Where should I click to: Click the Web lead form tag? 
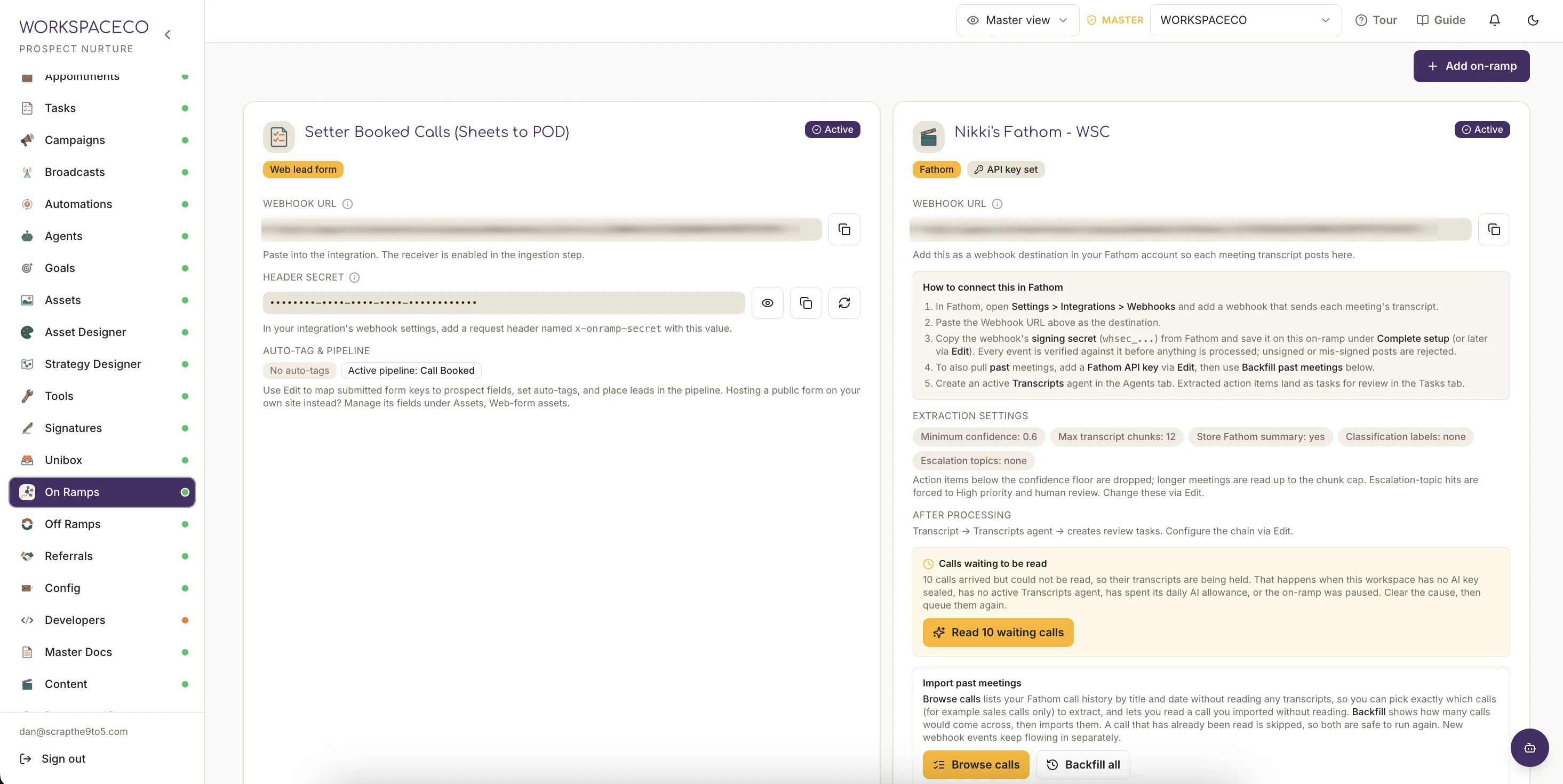click(x=303, y=169)
